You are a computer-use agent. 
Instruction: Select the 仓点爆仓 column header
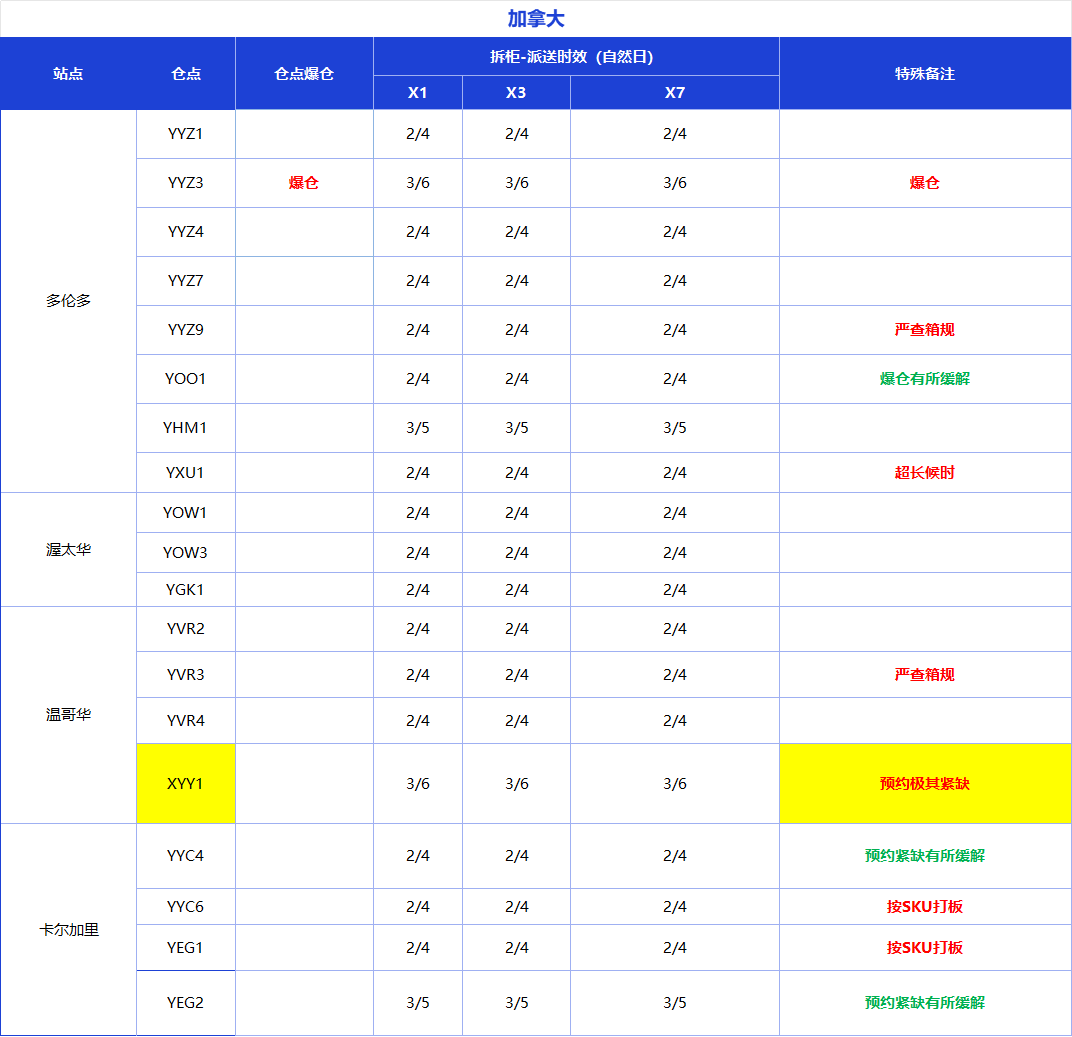pos(304,74)
